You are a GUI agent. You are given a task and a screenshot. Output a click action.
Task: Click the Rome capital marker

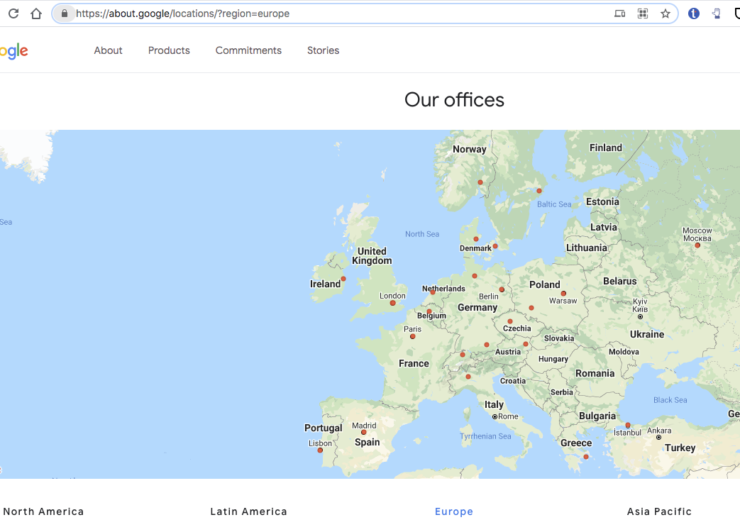point(495,417)
